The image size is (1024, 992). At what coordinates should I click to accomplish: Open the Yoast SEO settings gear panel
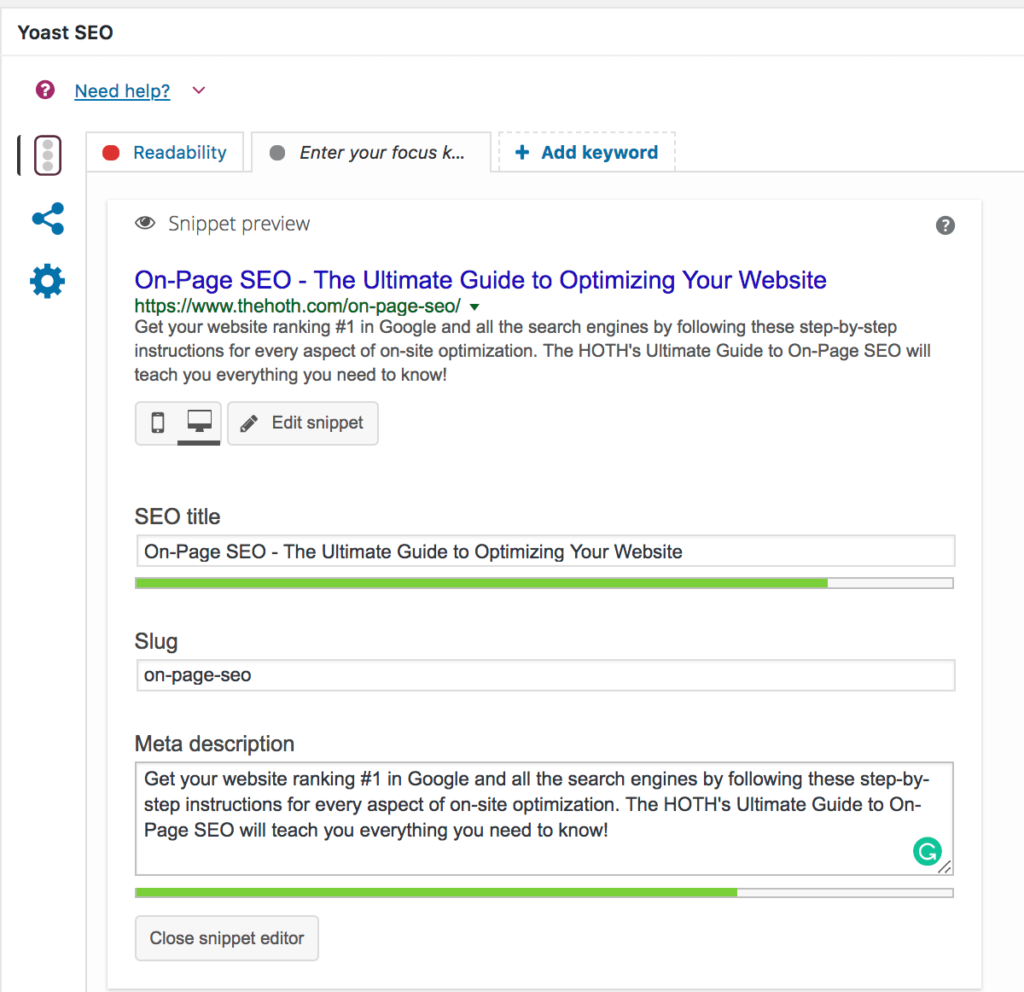tap(47, 281)
